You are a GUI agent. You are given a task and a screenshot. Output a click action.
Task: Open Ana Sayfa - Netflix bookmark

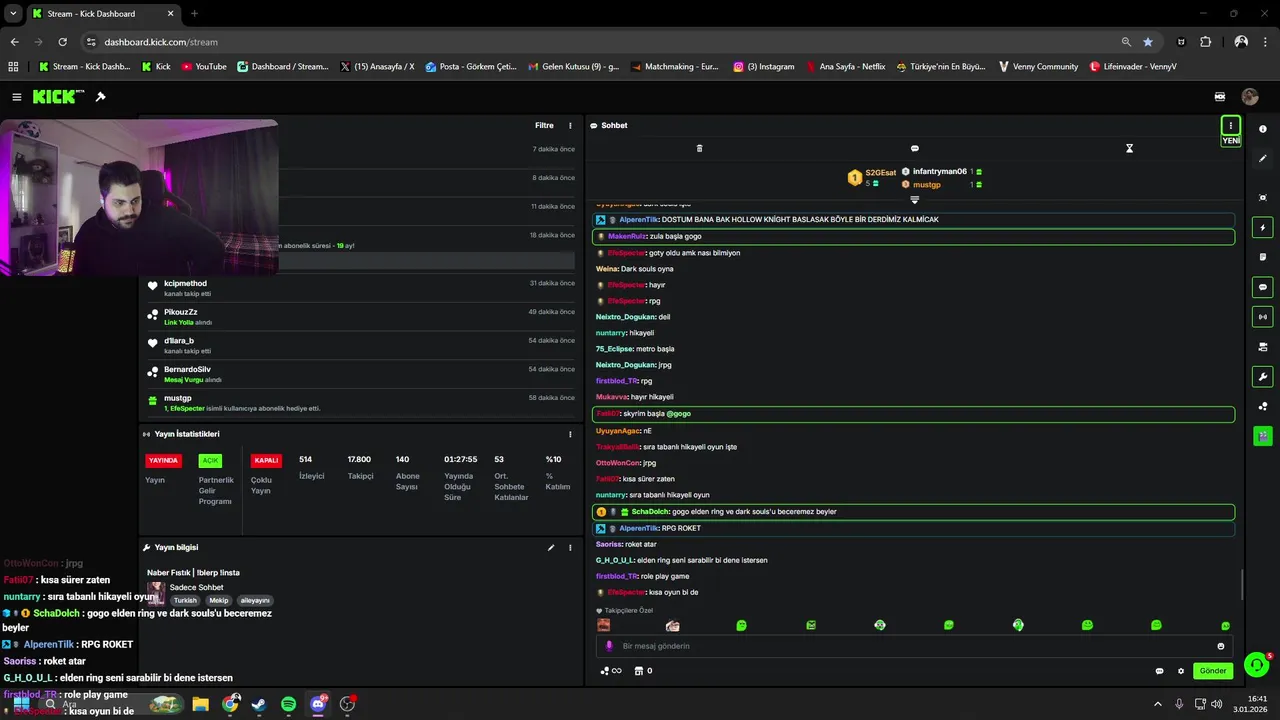845,67
